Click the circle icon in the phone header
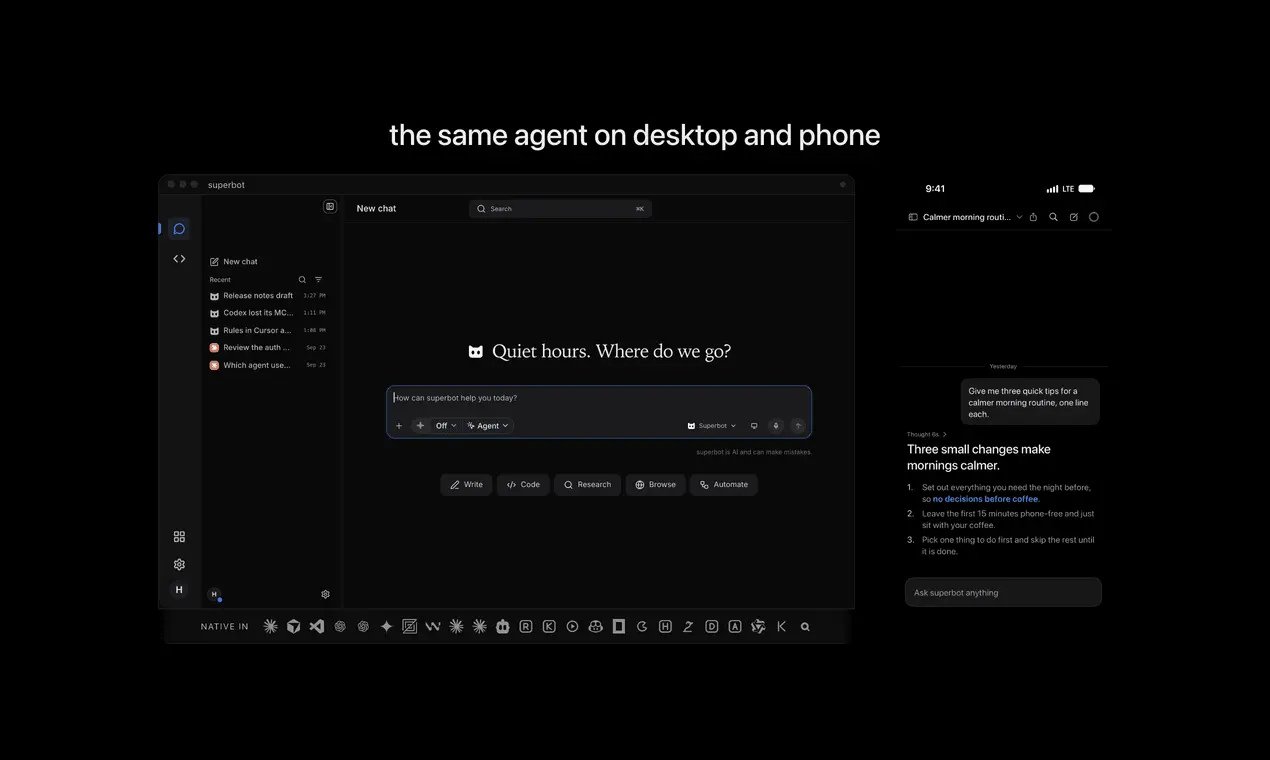The height and width of the screenshot is (760, 1270). click(x=1093, y=217)
